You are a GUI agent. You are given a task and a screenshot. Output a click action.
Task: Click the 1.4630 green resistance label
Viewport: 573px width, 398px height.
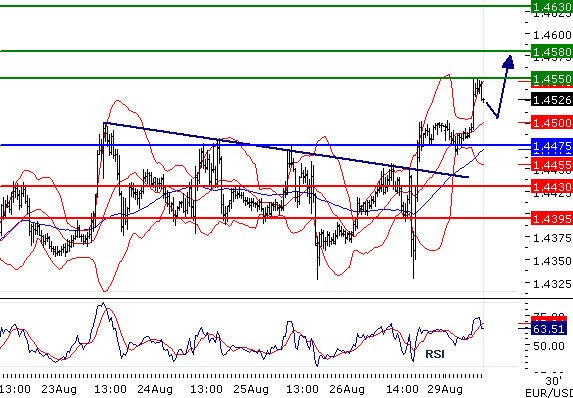551,6
